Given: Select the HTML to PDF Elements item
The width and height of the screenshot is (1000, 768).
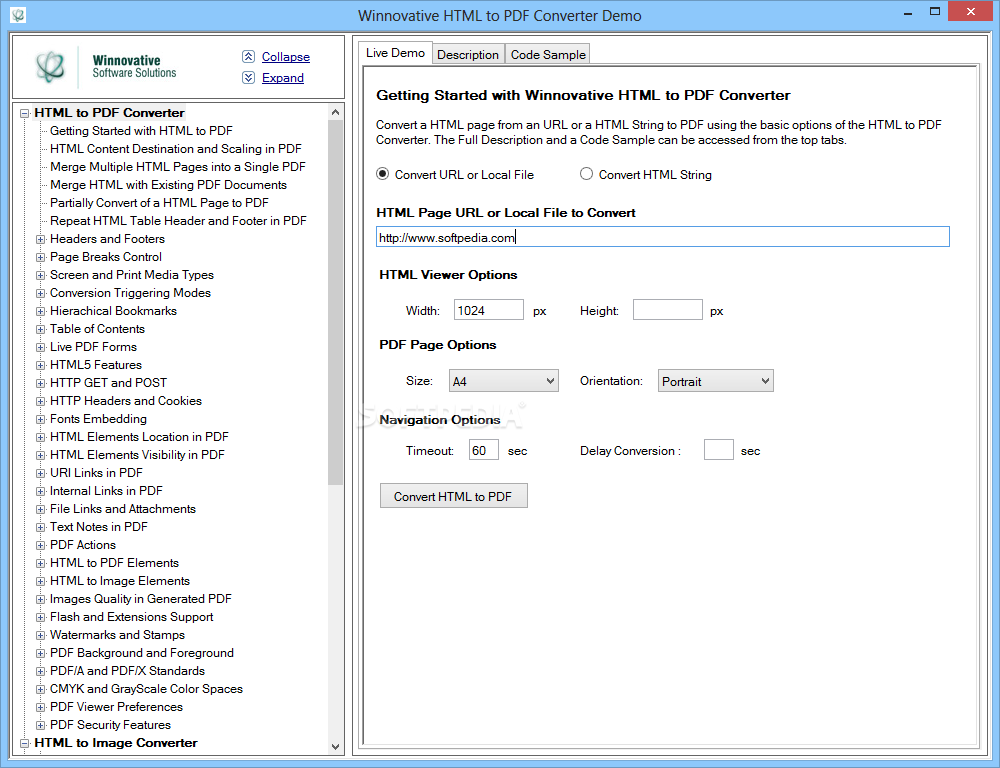Looking at the screenshot, I should pyautogui.click(x=114, y=563).
